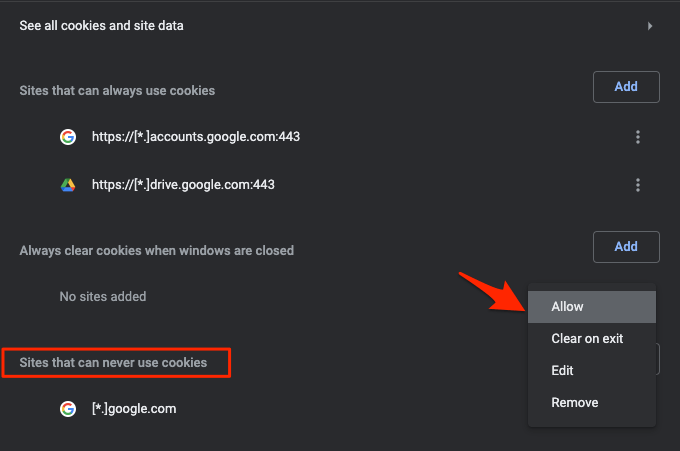Screen dimensions: 680x451
Task: Click Sites that can always use cookies heading
Action: (117, 90)
